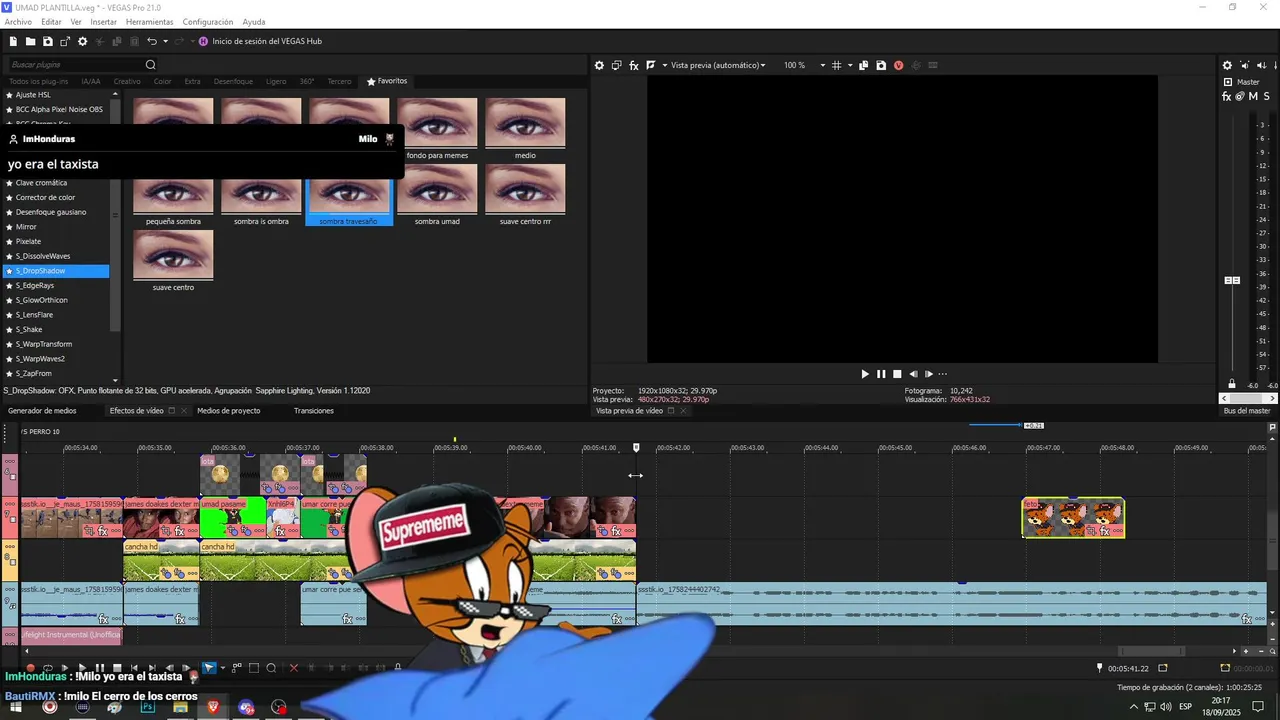The image size is (1280, 720).
Task: Click the Master bus volume fader handle
Action: (1232, 280)
